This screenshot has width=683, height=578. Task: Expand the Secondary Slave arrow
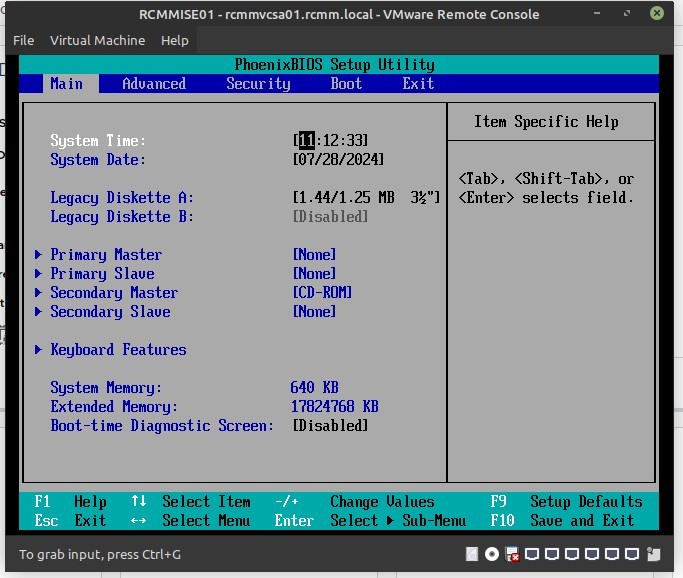coord(38,311)
